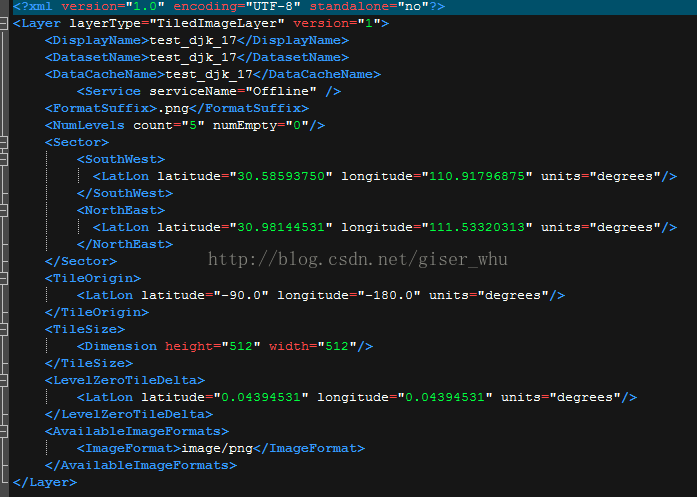697x497 pixels.
Task: Click the closing AvailableImageFormats tag
Action: click(141, 465)
